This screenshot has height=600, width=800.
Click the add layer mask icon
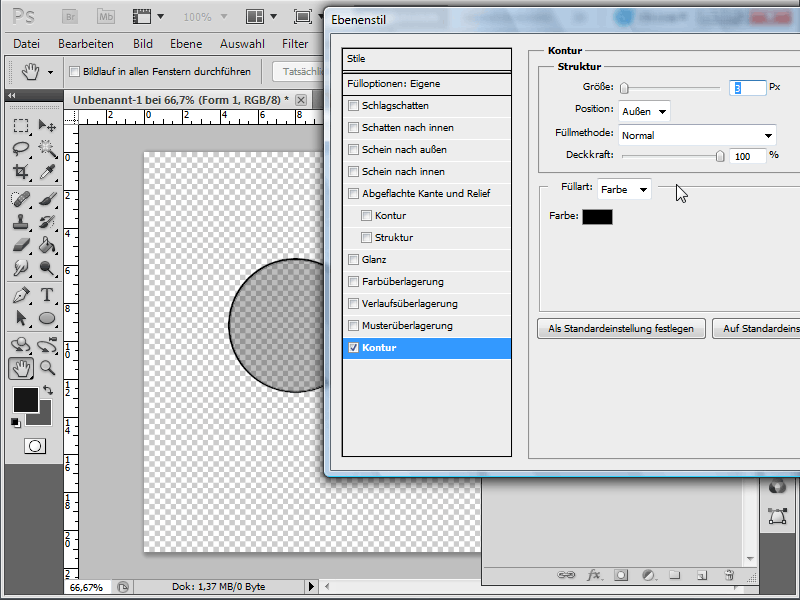tap(621, 575)
